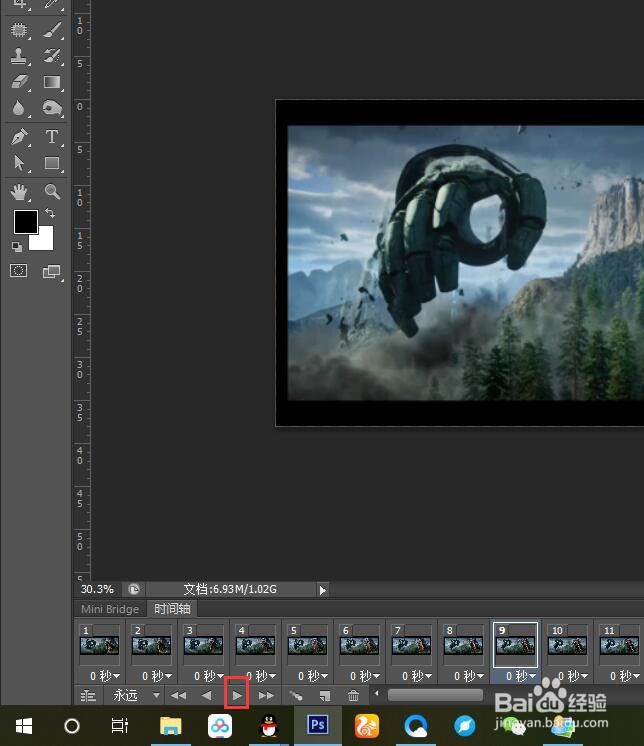
Task: Select animation frame 3 thumbnail
Action: tap(203, 645)
